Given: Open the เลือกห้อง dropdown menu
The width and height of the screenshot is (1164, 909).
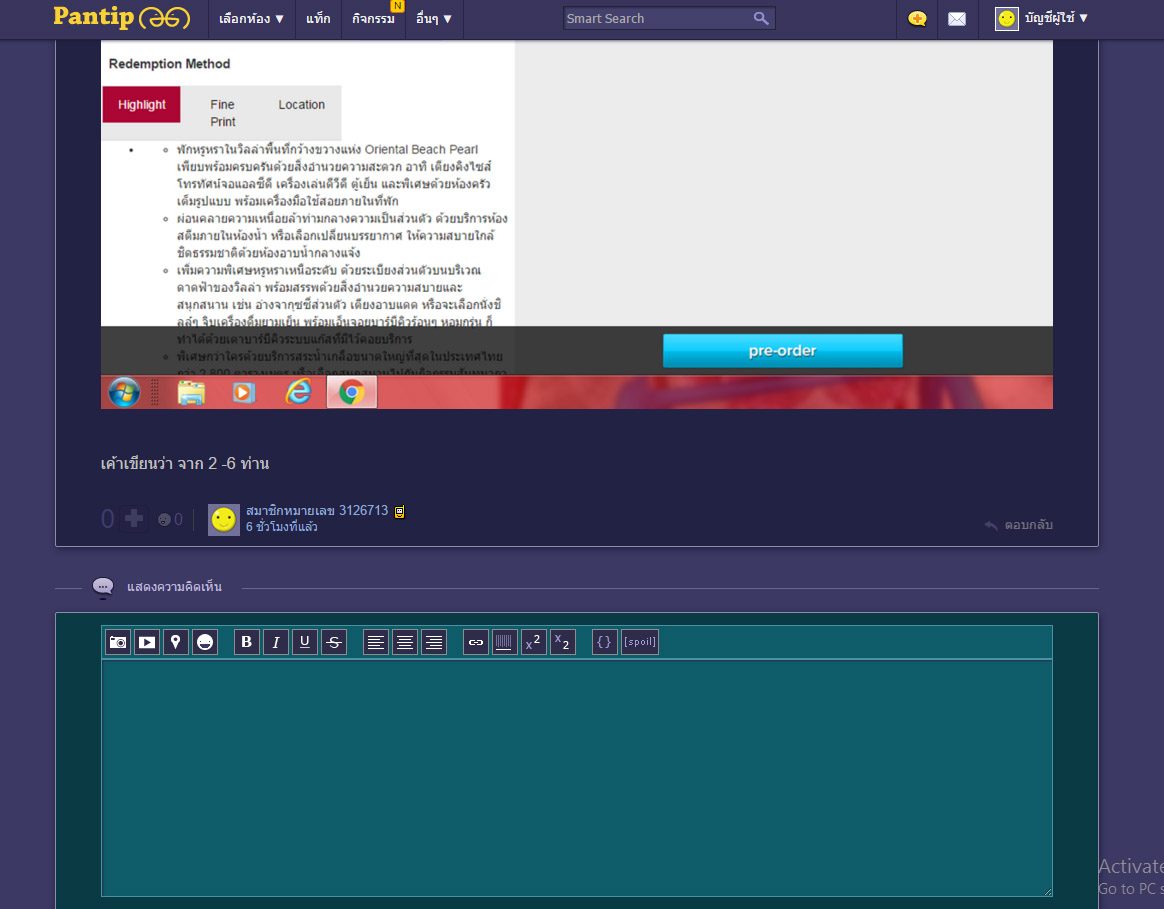Looking at the screenshot, I should pyautogui.click(x=251, y=19).
